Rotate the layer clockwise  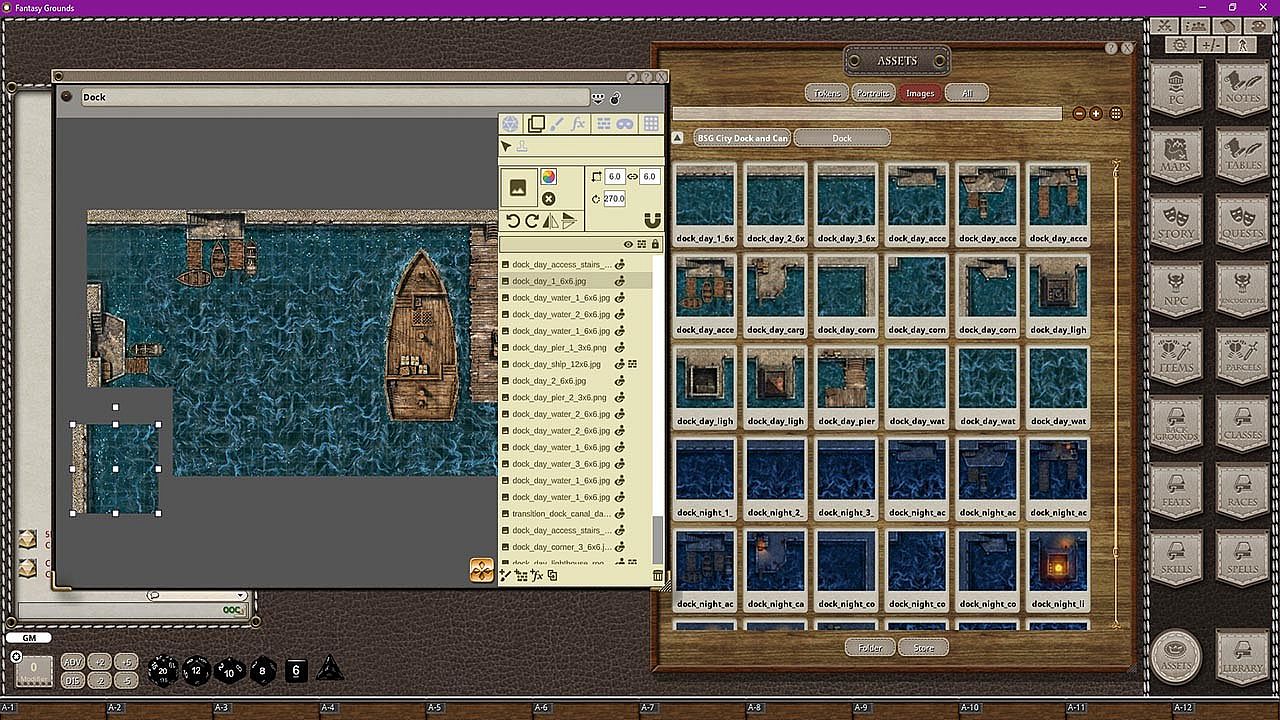point(532,221)
